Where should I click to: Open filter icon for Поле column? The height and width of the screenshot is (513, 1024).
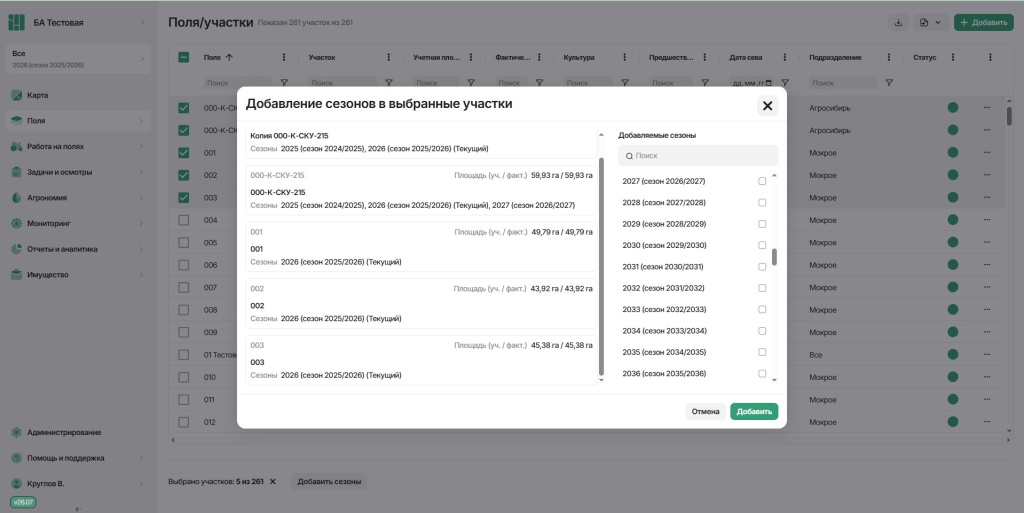[x=284, y=83]
